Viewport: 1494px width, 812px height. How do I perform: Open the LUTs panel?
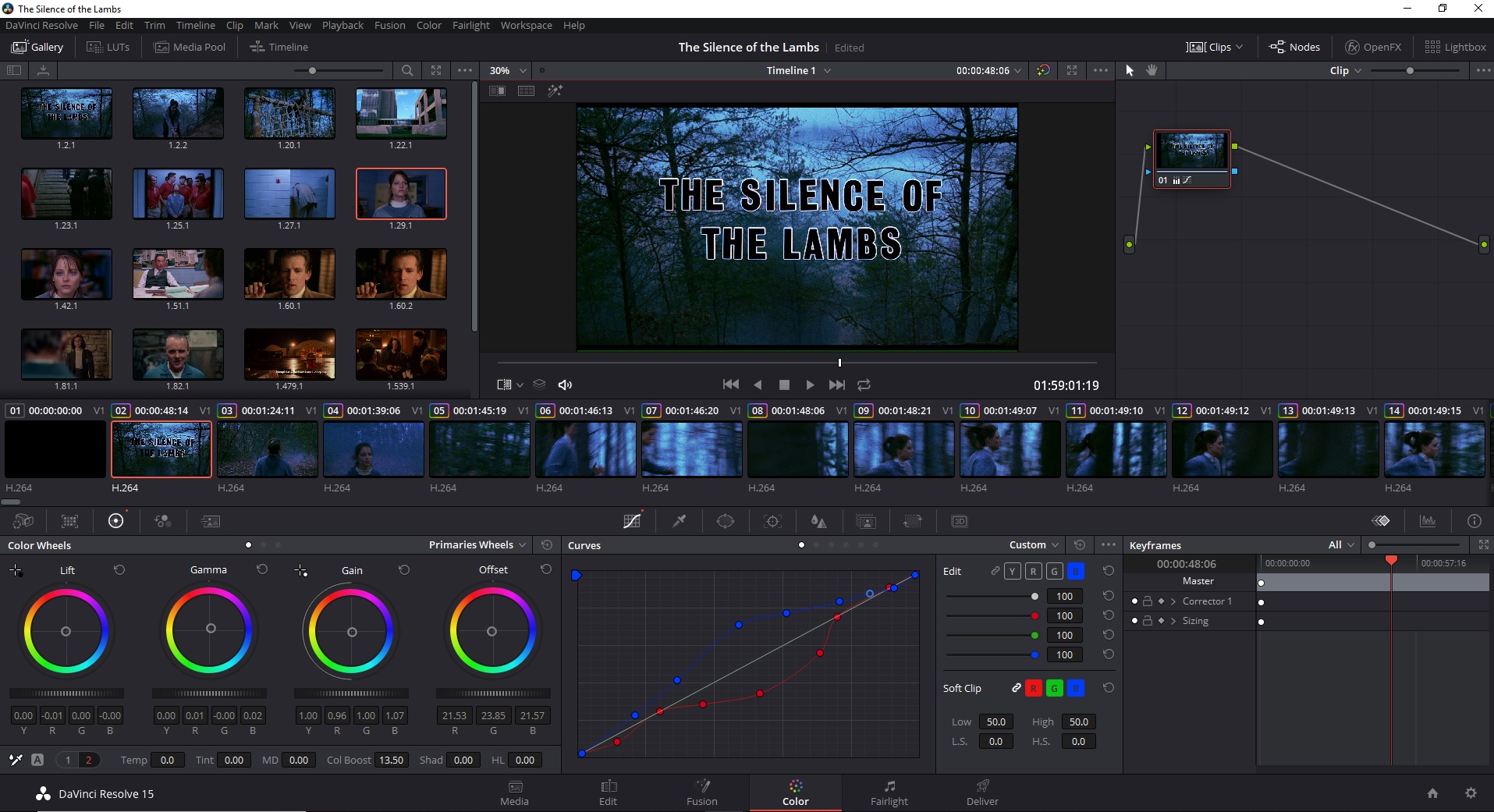[108, 47]
